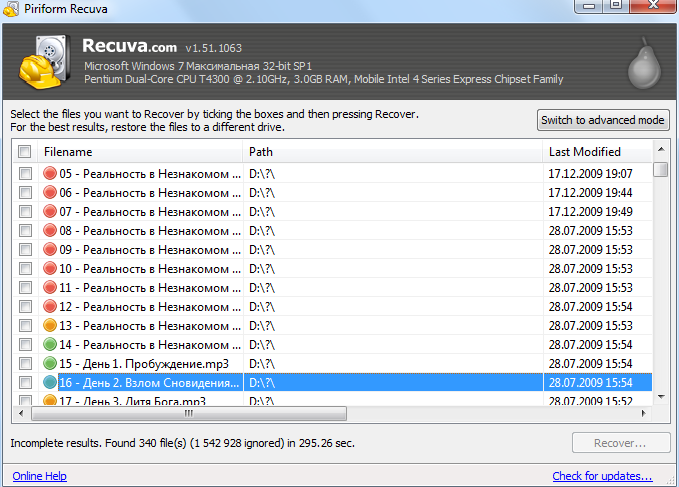The width and height of the screenshot is (679, 487).
Task: Tick the checkbox for file 06
Action: (26, 193)
